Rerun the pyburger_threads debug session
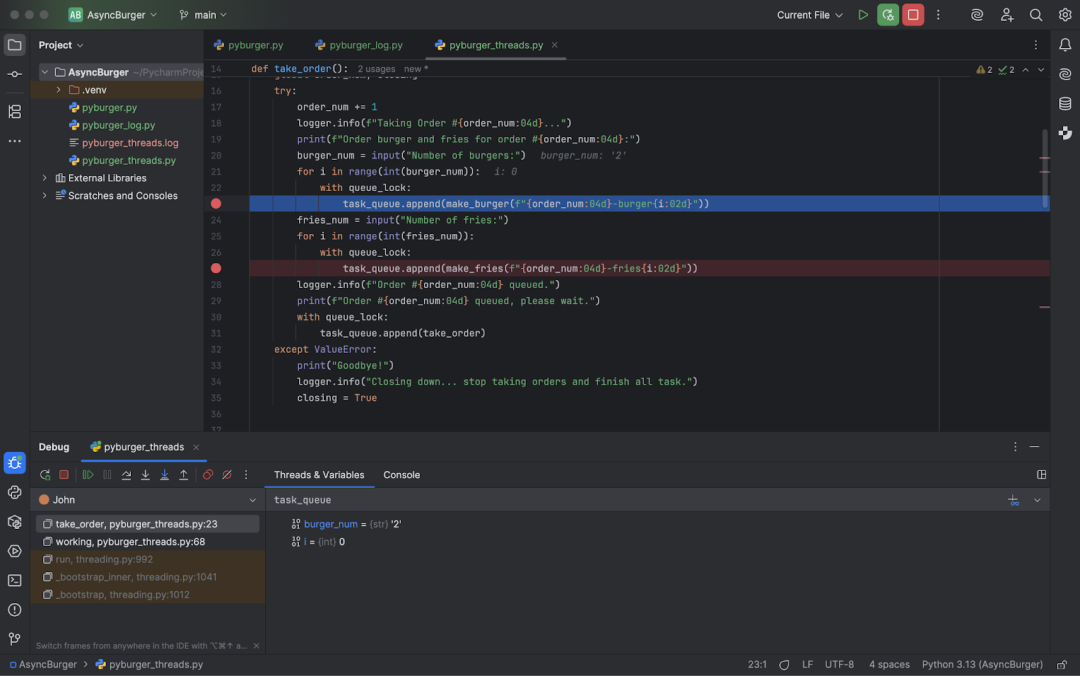The height and width of the screenshot is (676, 1080). 45,475
